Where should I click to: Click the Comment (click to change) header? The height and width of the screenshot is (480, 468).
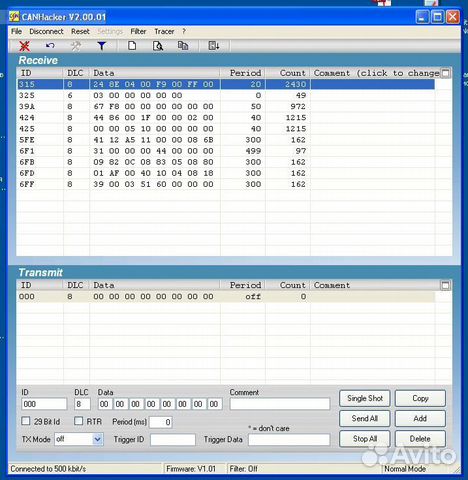376,73
